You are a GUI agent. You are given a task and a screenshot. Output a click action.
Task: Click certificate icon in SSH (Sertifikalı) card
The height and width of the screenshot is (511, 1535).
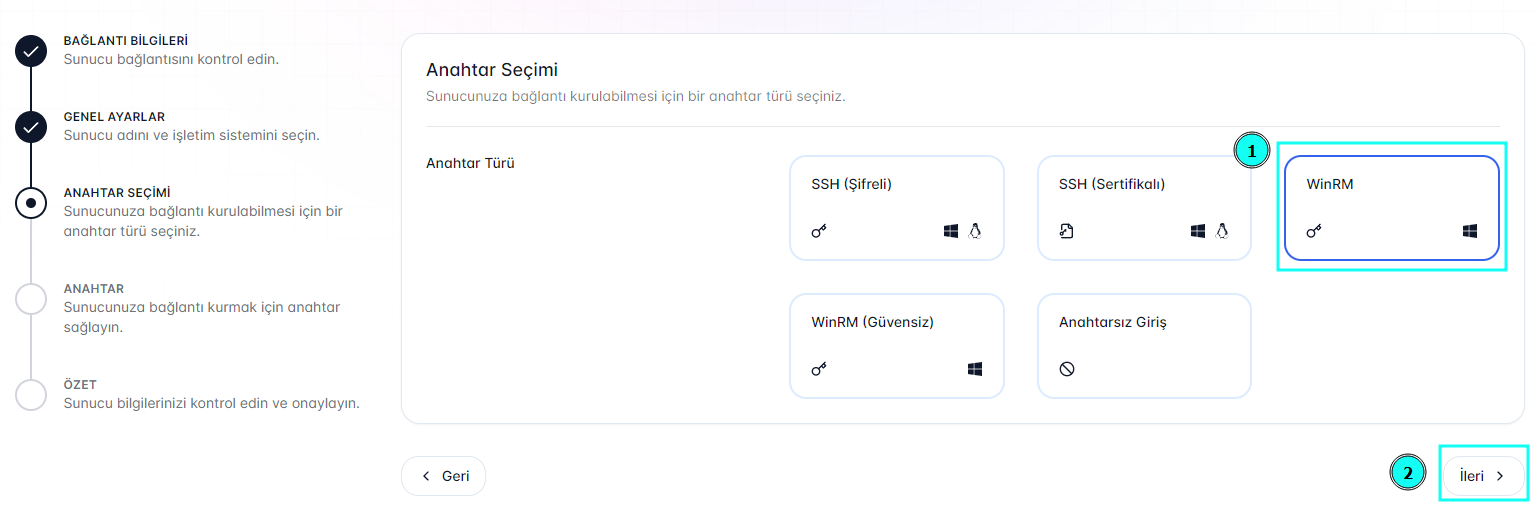click(1066, 231)
